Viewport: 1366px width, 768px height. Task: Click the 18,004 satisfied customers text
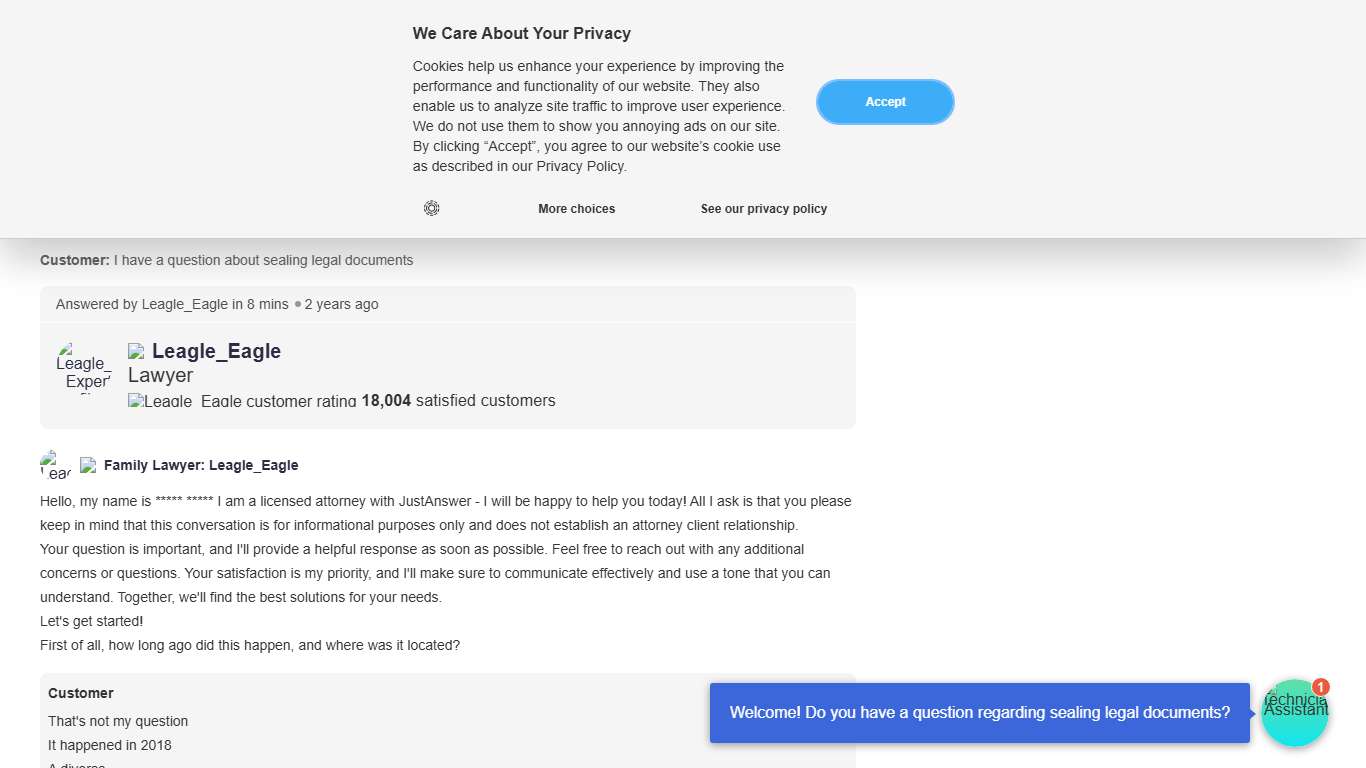click(x=458, y=401)
